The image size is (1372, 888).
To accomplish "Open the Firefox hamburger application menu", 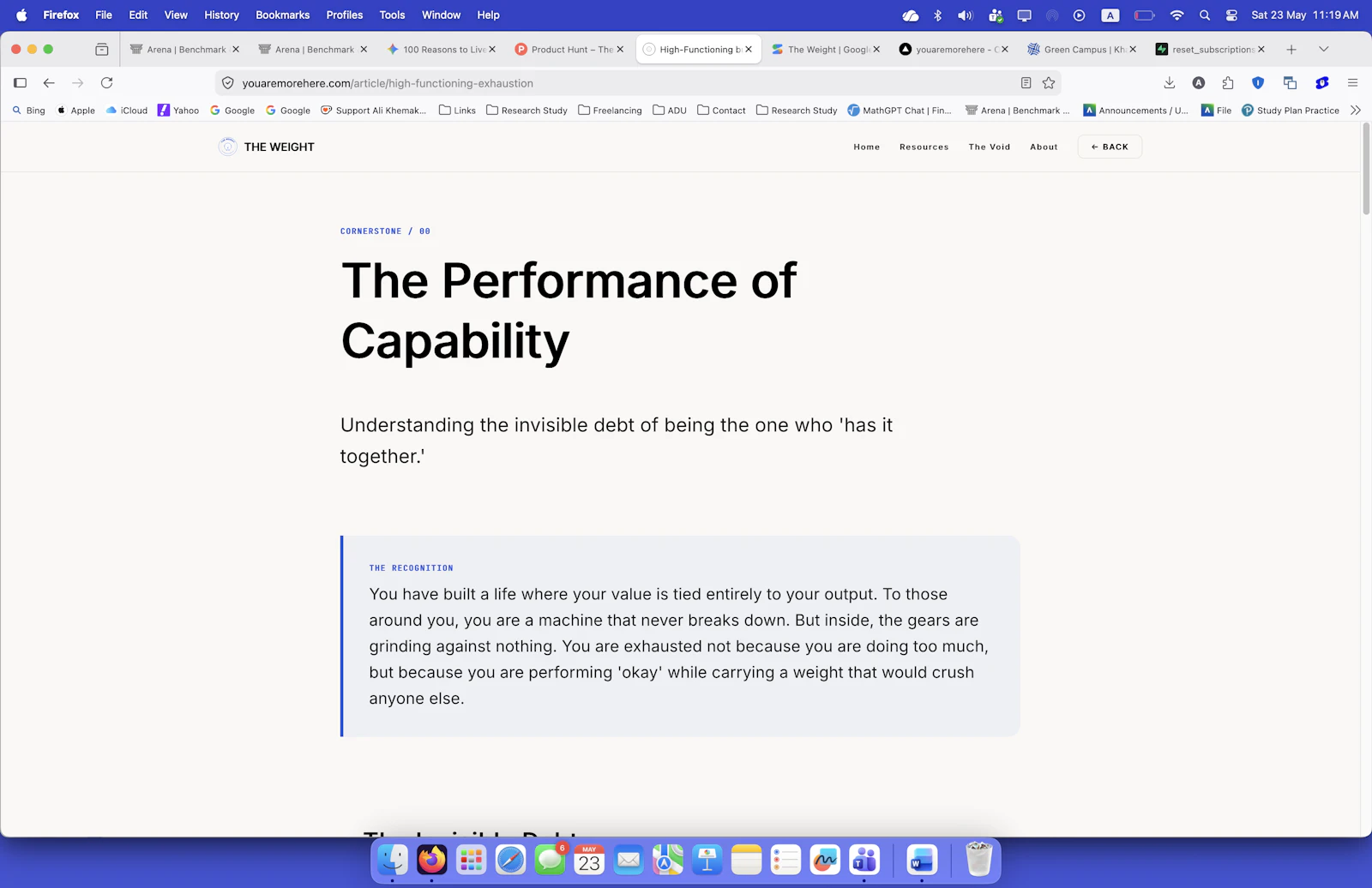I will coord(1353,83).
